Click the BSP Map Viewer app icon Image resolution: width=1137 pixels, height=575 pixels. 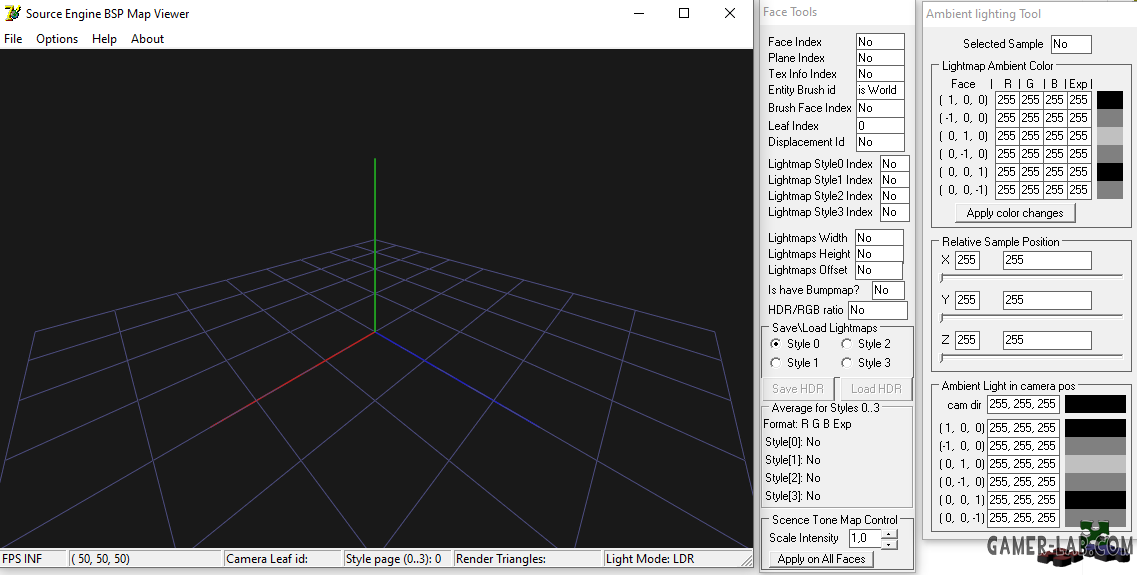point(12,13)
